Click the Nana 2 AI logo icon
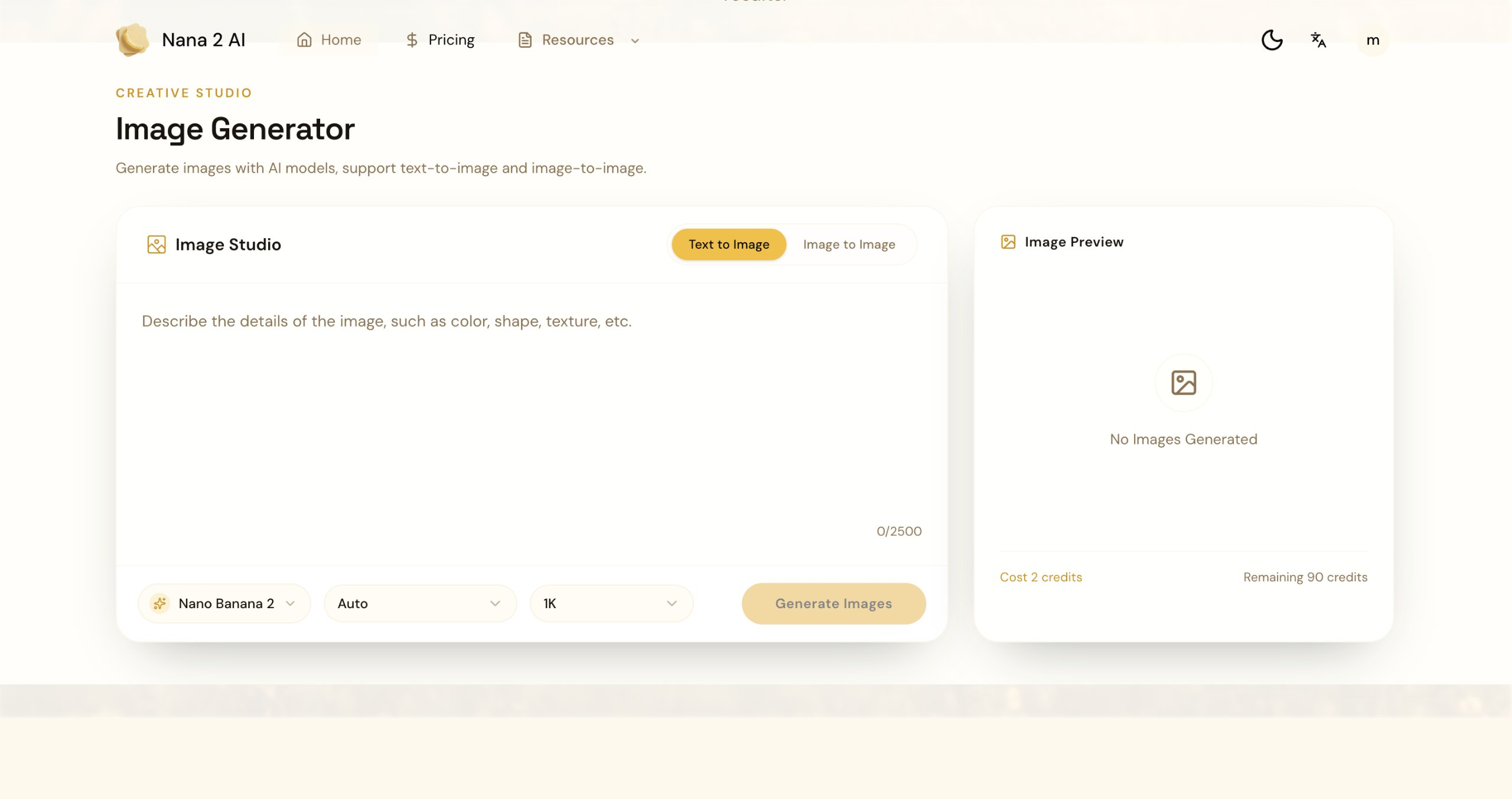The height and width of the screenshot is (799, 1512). 132,40
